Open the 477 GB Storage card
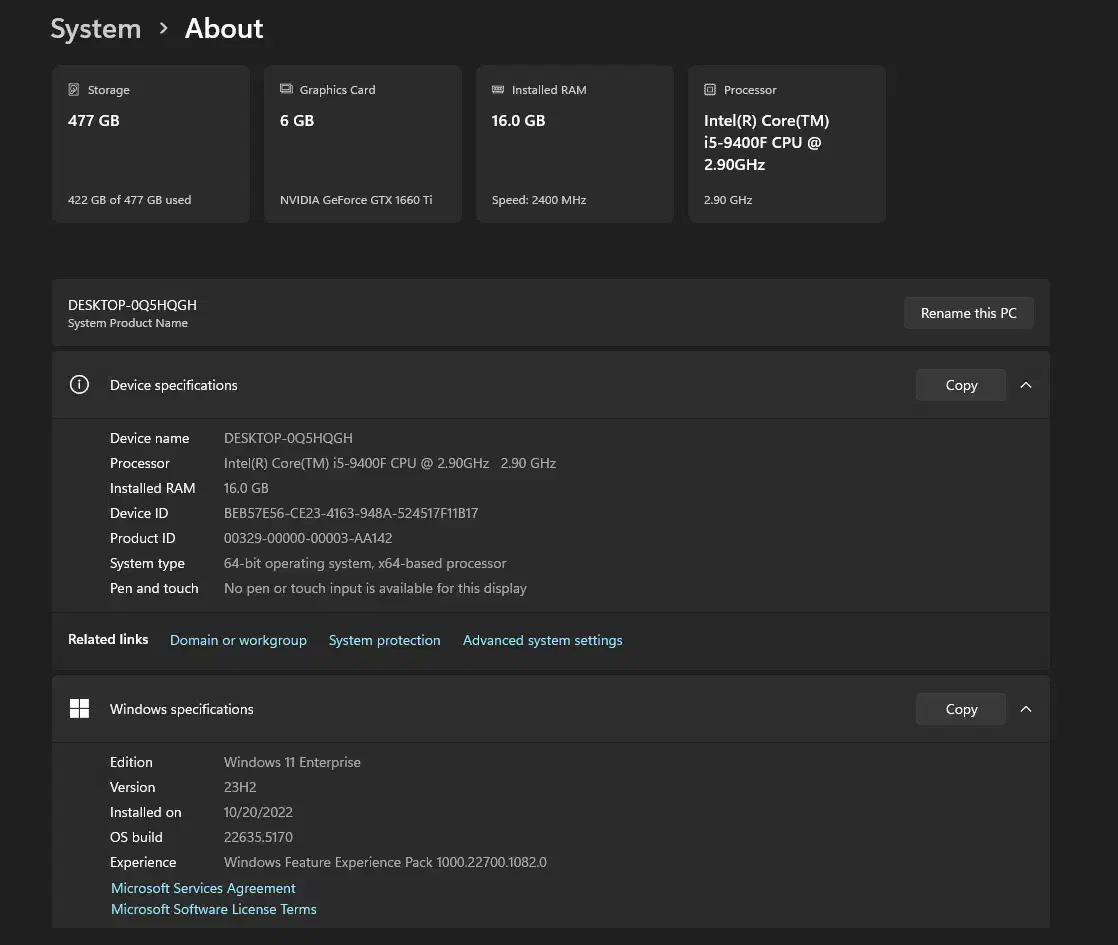Image resolution: width=1118 pixels, height=945 pixels. (x=150, y=145)
